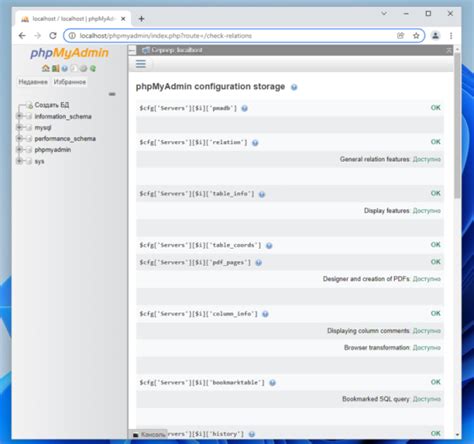The width and height of the screenshot is (474, 444).
Task: Expand the mysql database tree
Action: click(19, 127)
